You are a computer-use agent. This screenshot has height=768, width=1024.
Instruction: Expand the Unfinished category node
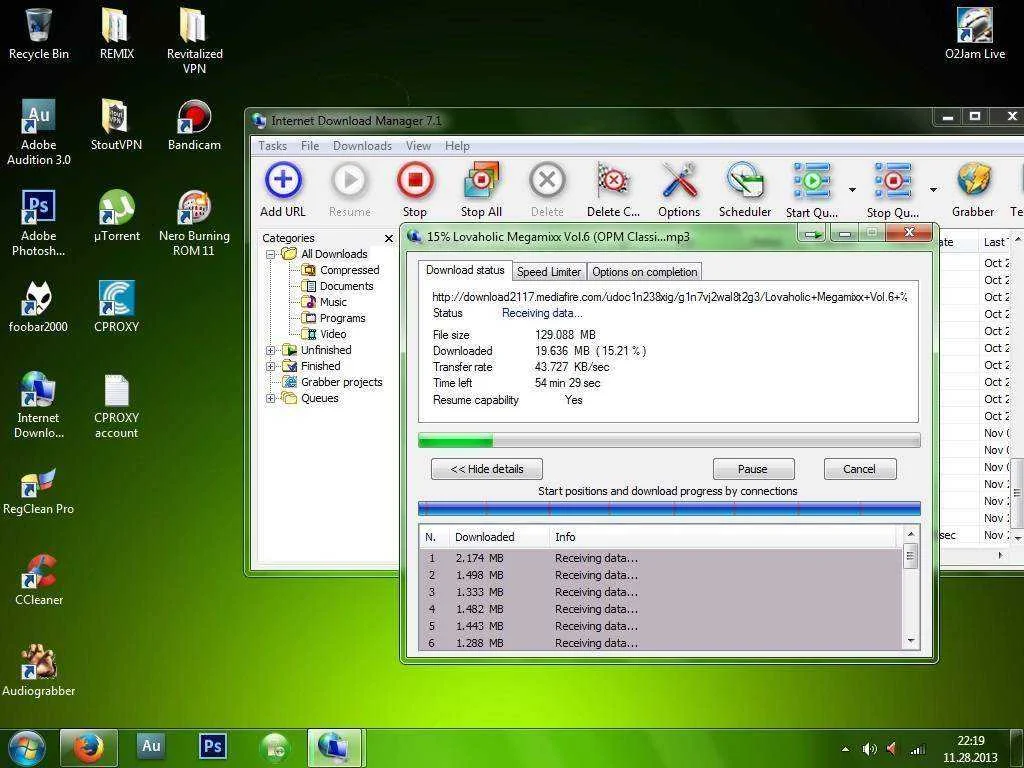270,350
